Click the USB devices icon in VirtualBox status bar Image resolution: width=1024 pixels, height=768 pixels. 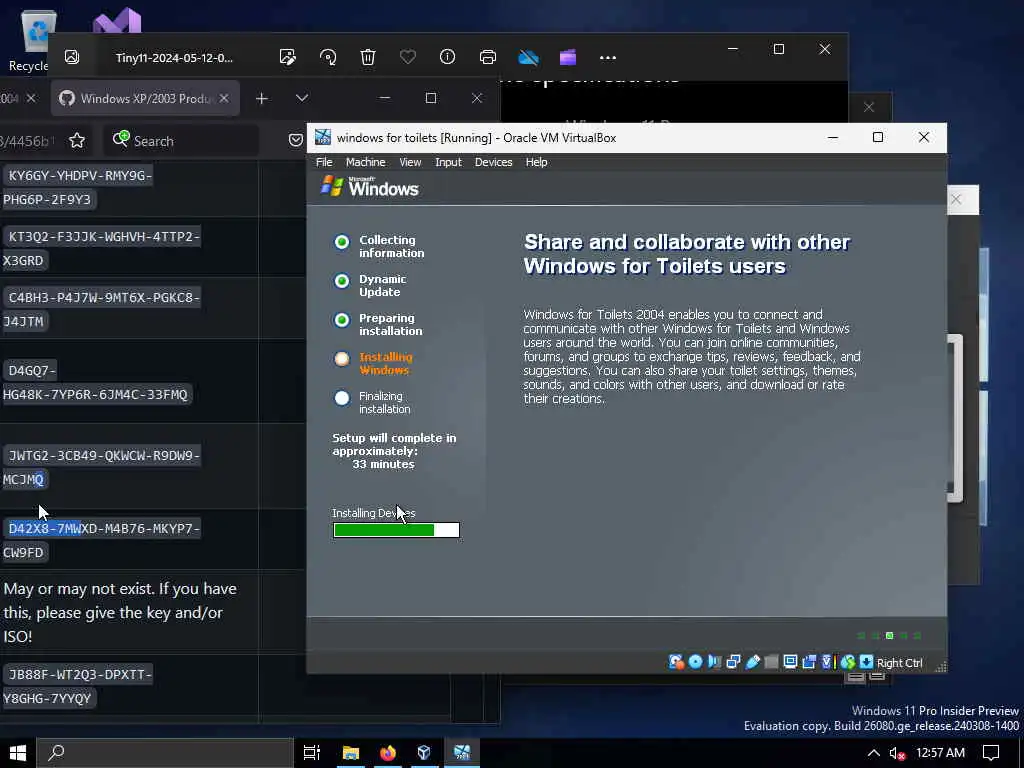[x=752, y=662]
